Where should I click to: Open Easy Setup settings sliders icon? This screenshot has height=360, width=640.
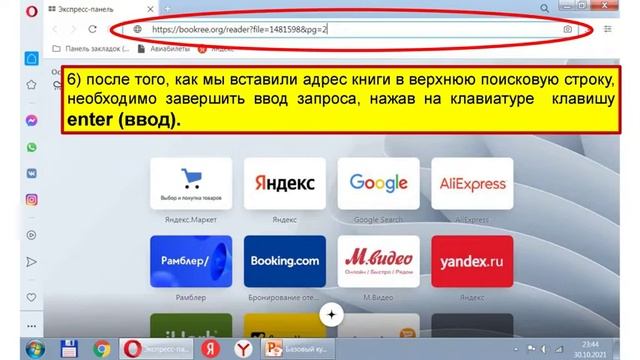click(608, 29)
